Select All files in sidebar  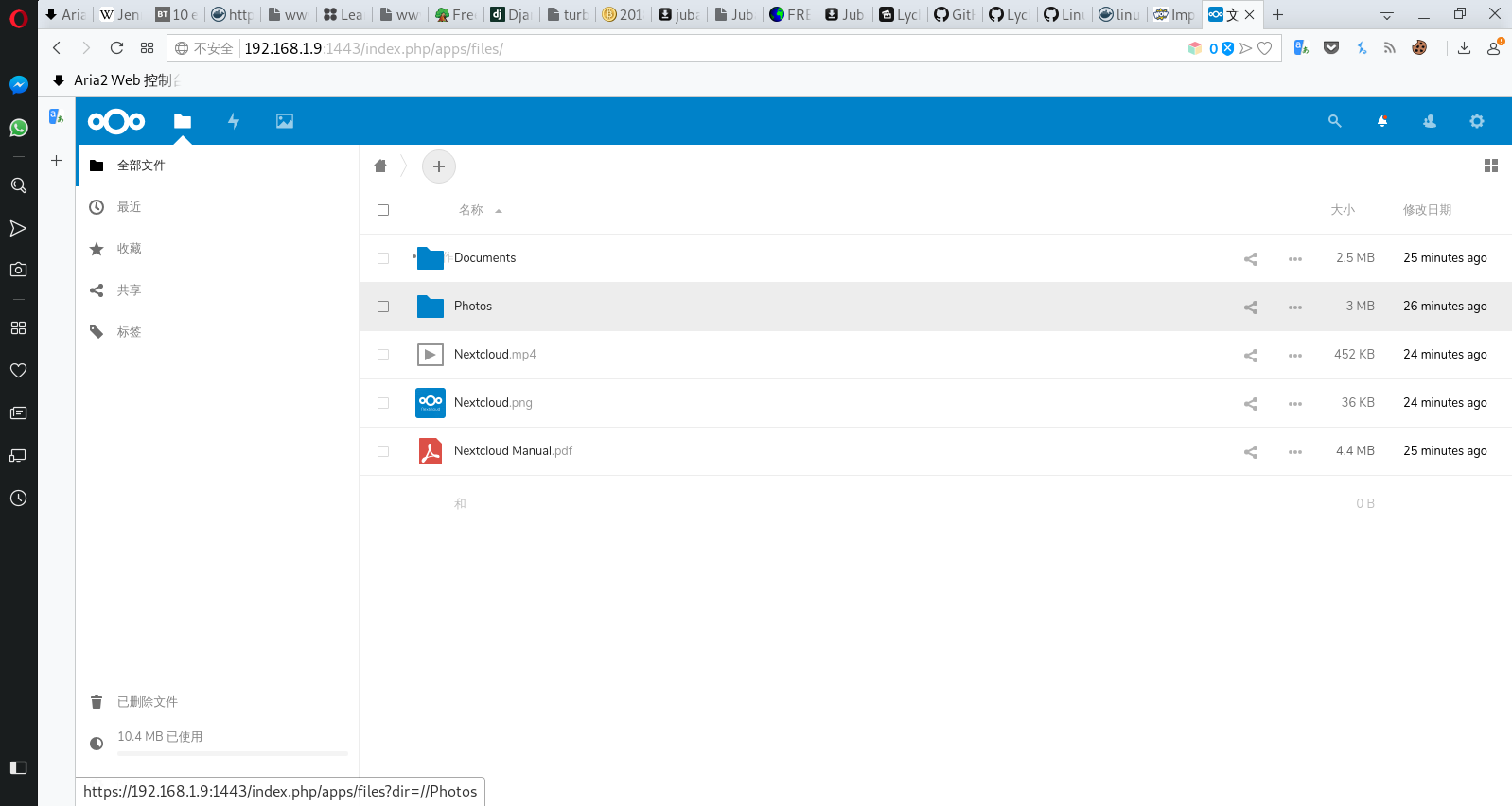tap(217, 166)
